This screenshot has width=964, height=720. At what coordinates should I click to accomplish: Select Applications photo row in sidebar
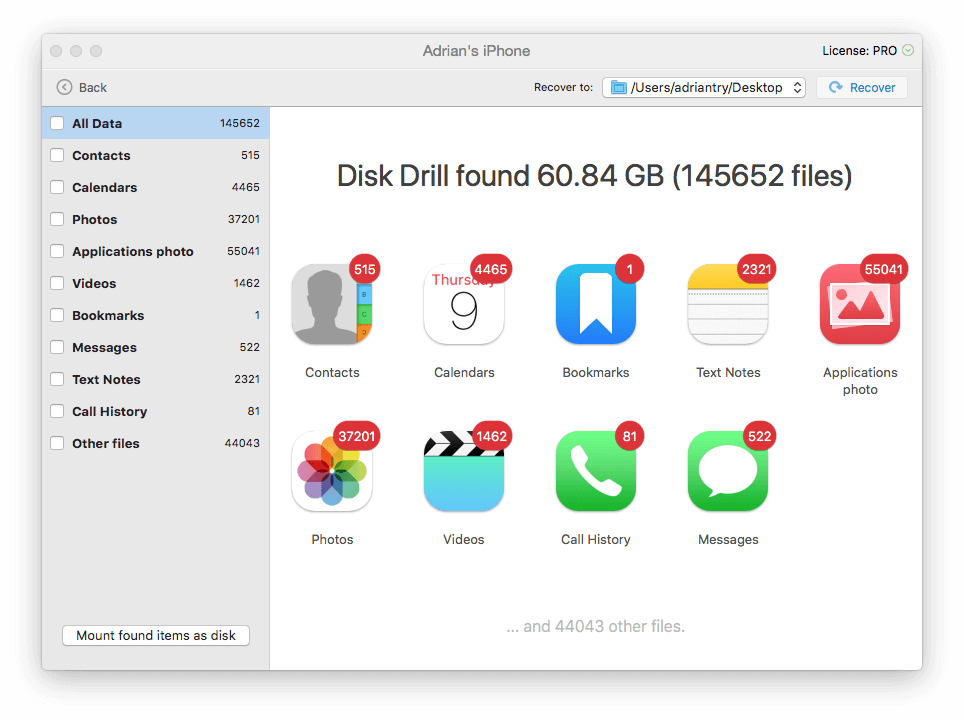click(156, 251)
